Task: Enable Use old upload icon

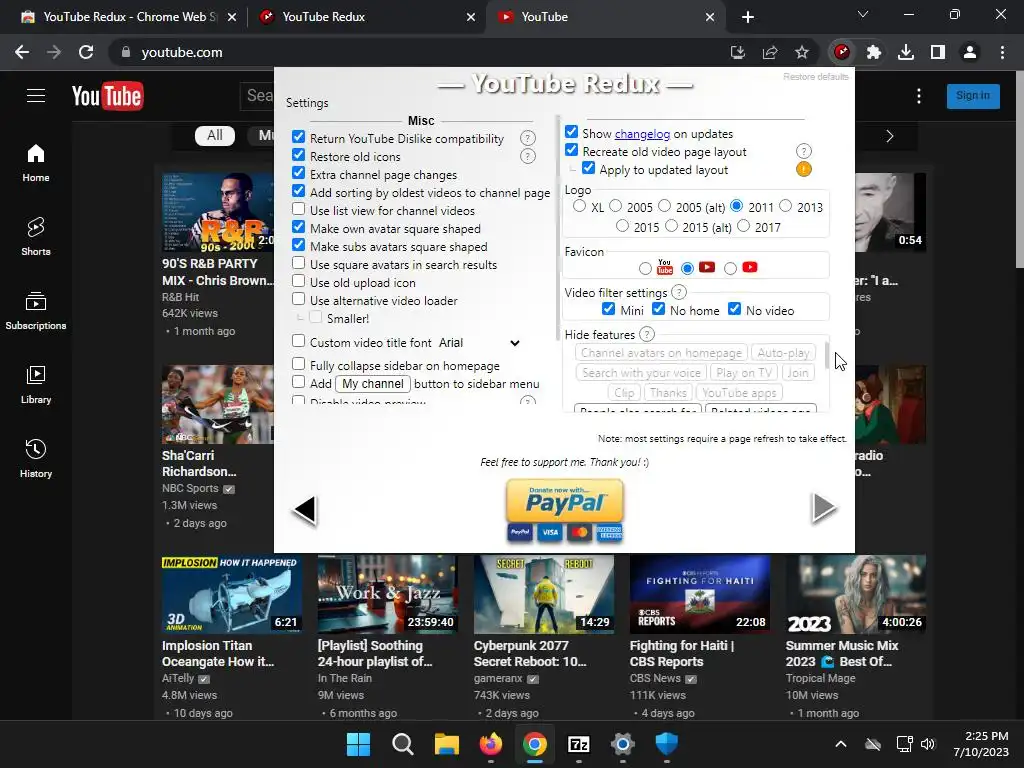Action: (298, 281)
